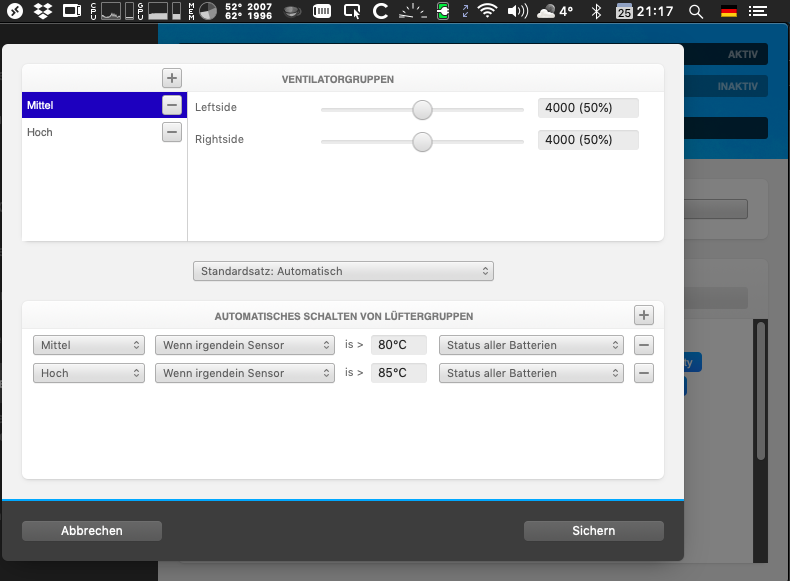Screen dimensions: 790x581
Task: Open Standardsatz: Automatisch dropdown
Action: [x=343, y=271]
